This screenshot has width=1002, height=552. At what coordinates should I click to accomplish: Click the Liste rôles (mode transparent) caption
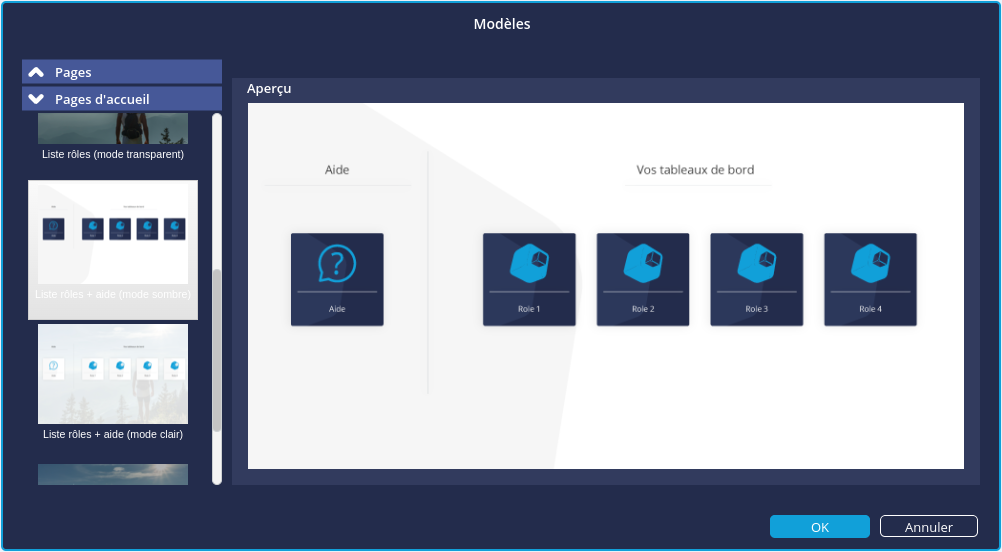coord(112,155)
